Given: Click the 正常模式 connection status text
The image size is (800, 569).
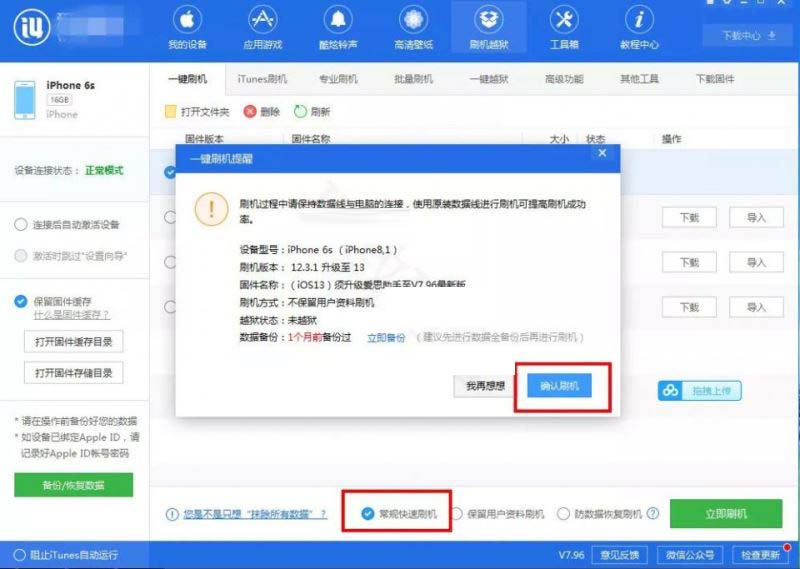Looking at the screenshot, I should [x=104, y=170].
